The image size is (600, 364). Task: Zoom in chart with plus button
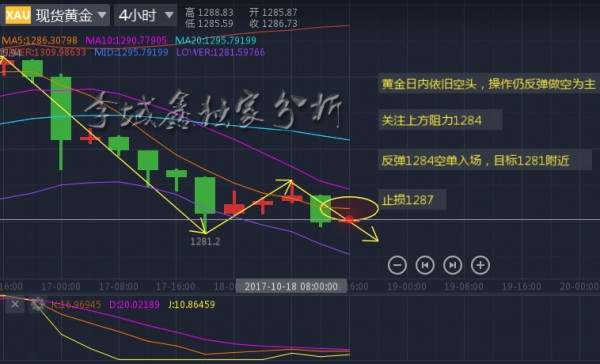pos(480,265)
